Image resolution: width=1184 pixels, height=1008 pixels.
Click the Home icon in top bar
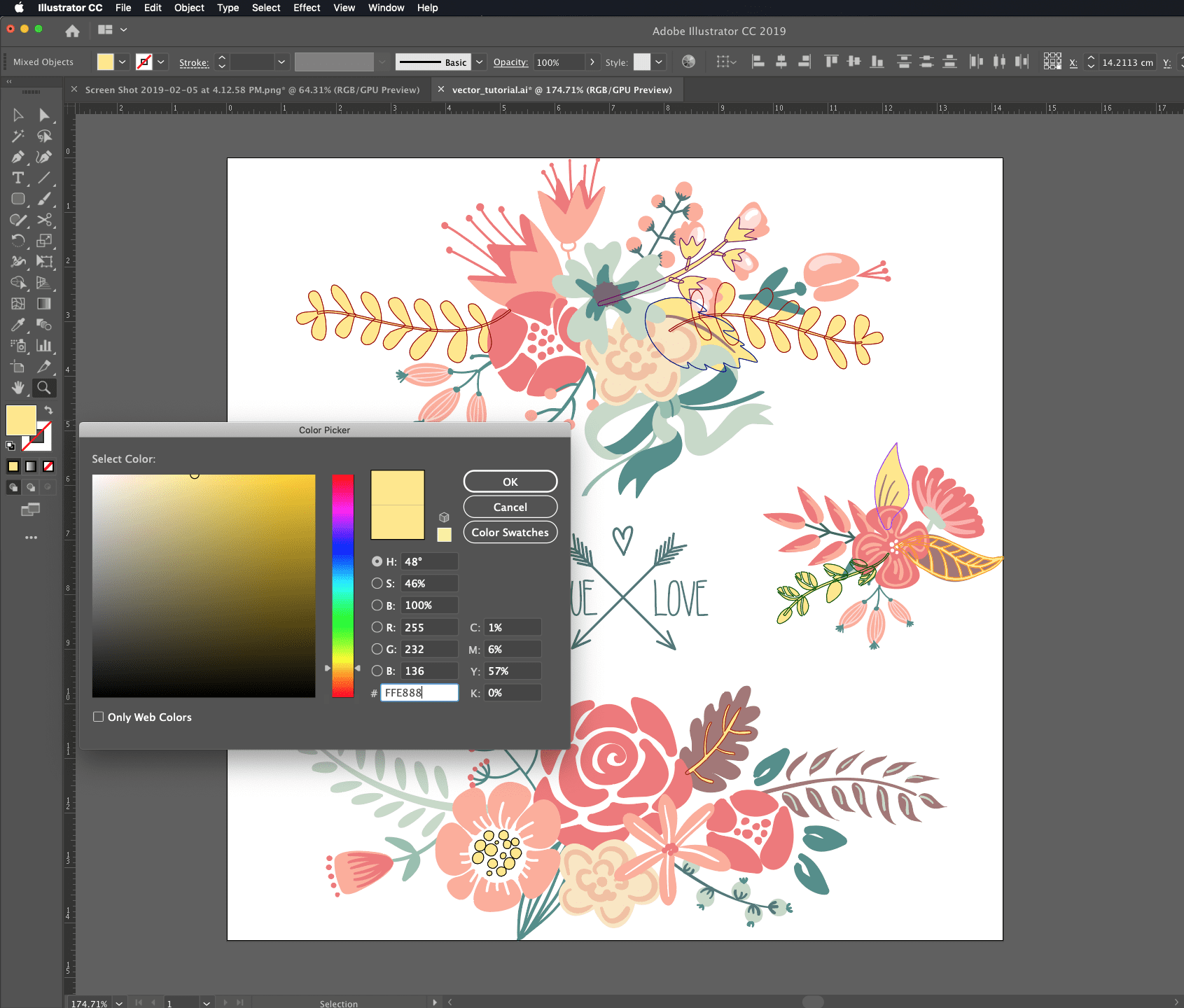pos(72,31)
